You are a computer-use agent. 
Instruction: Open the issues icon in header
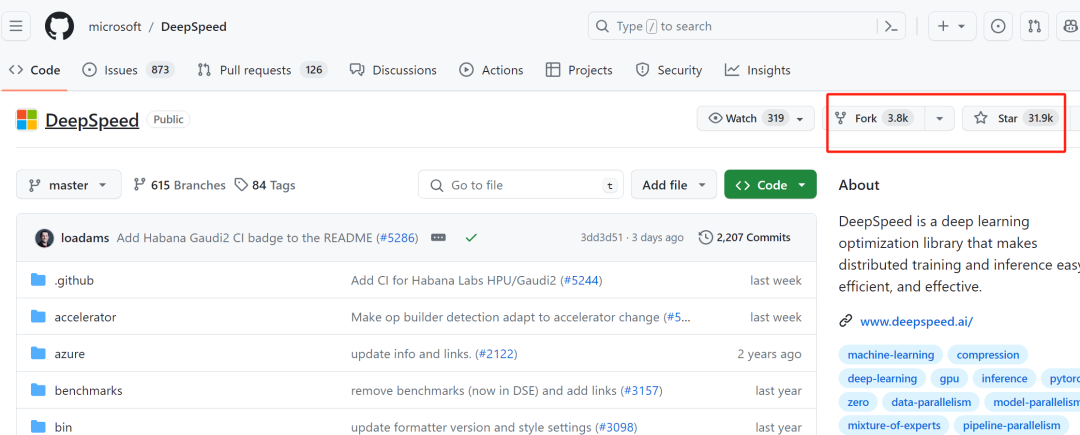[x=998, y=26]
